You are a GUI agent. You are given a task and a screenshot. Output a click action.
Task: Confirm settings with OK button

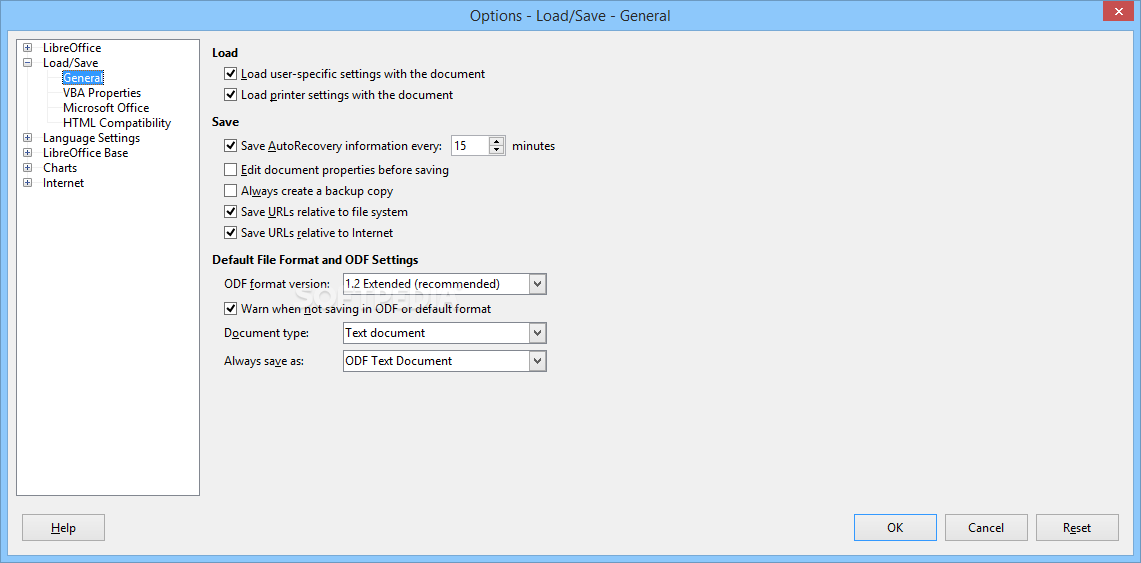(x=895, y=528)
